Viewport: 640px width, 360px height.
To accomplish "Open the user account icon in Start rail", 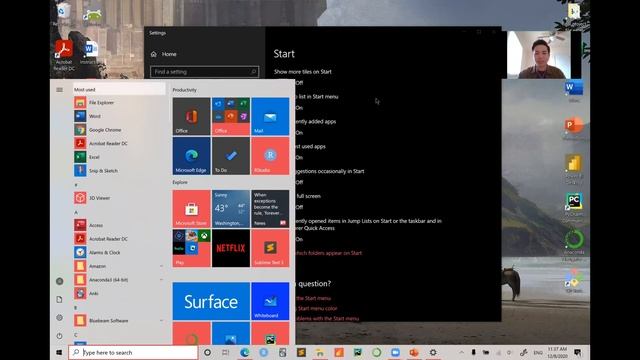I will click(60, 281).
